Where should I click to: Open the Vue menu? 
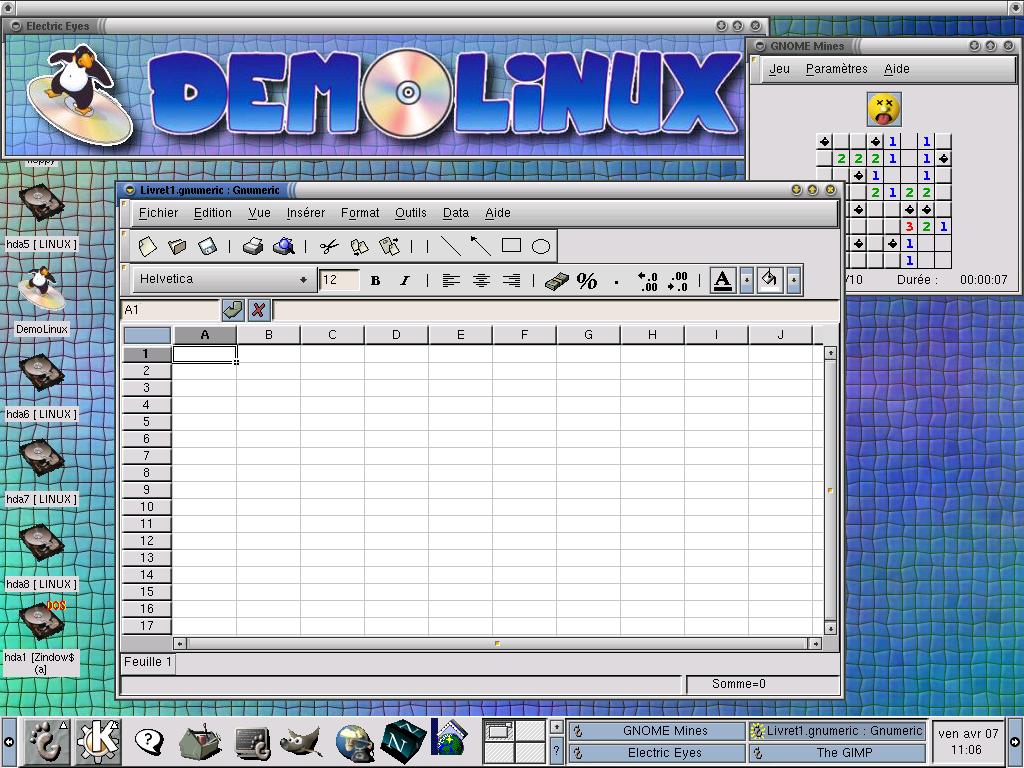pyautogui.click(x=259, y=213)
